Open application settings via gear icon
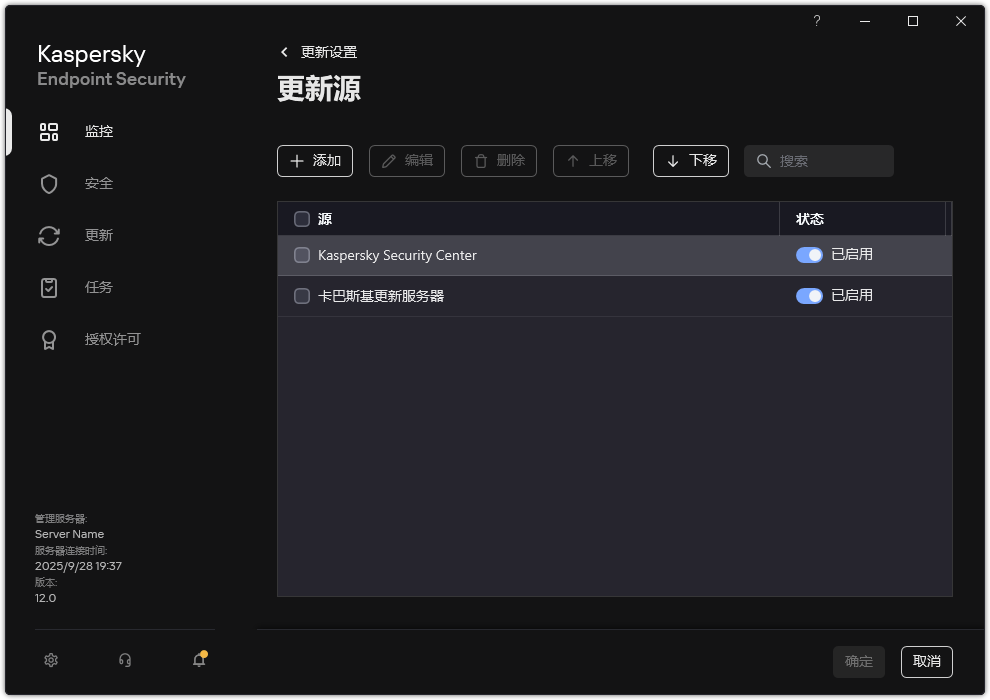Screen dimensions: 990x700 tap(50, 660)
